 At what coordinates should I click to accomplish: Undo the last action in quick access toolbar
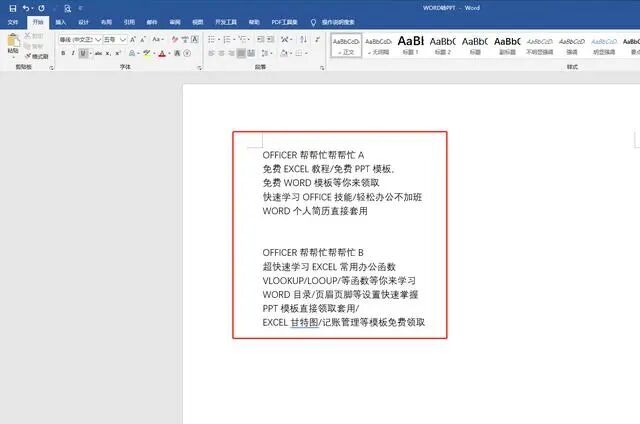[x=26, y=8]
